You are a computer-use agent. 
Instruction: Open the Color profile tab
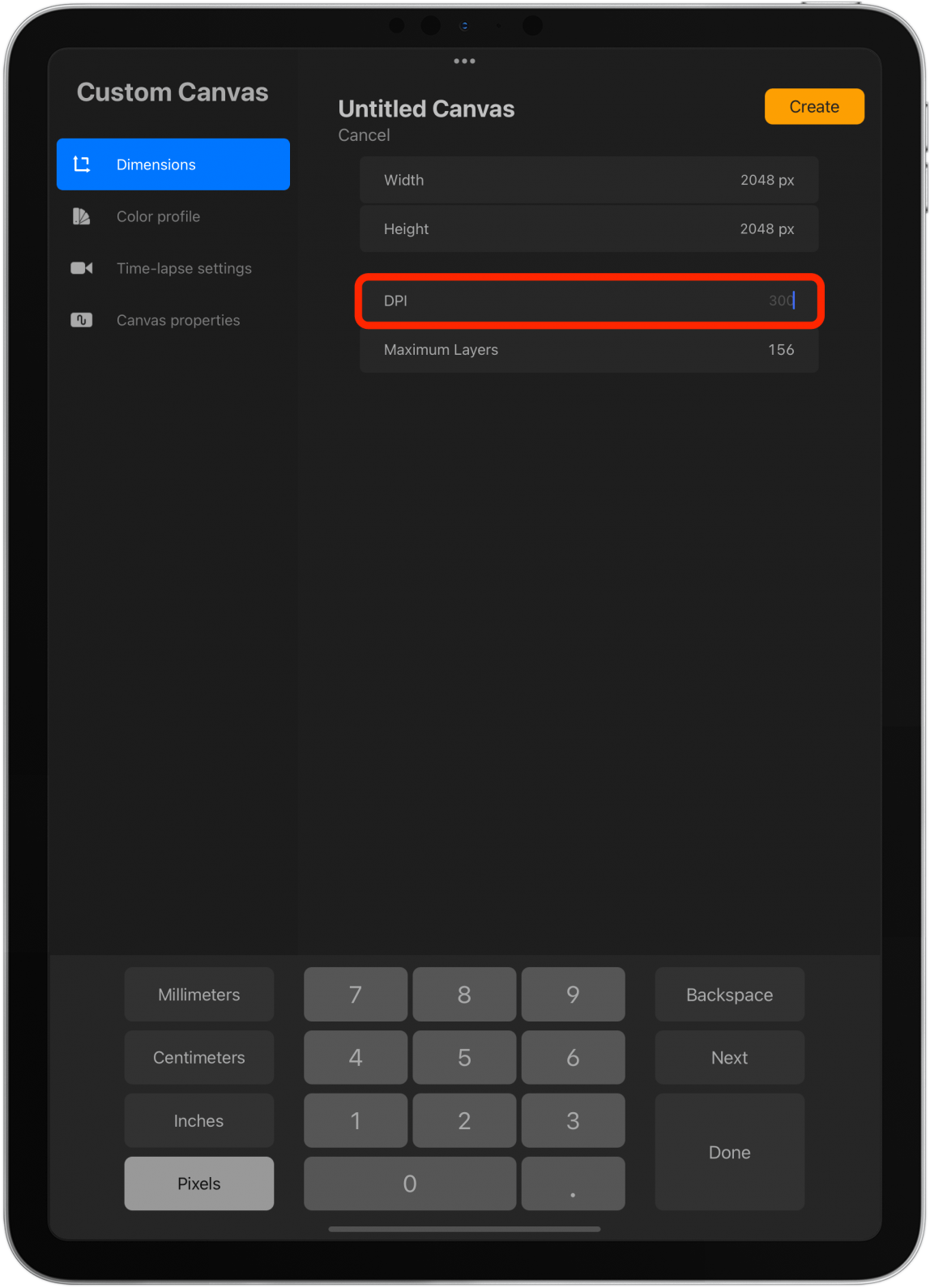(x=158, y=216)
